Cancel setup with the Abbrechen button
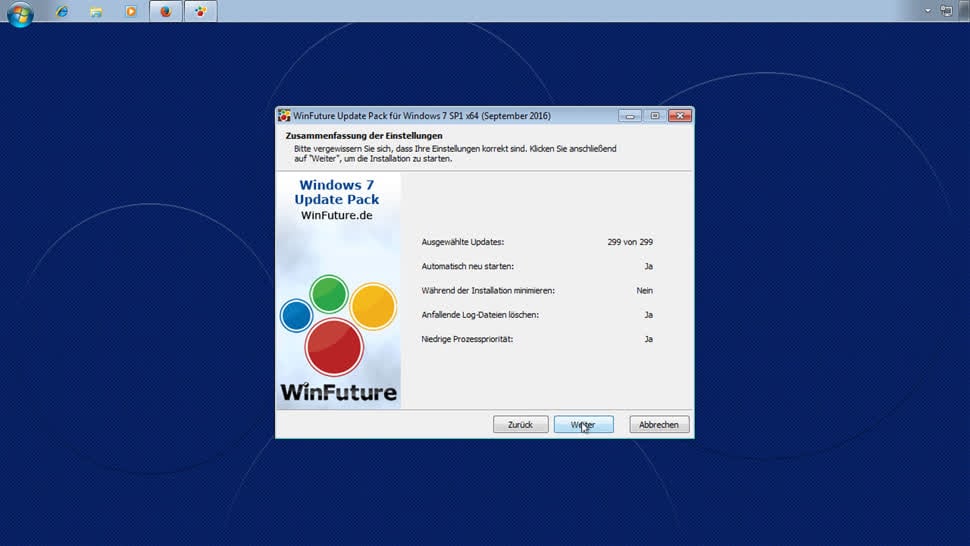Image resolution: width=970 pixels, height=546 pixels. [x=659, y=425]
